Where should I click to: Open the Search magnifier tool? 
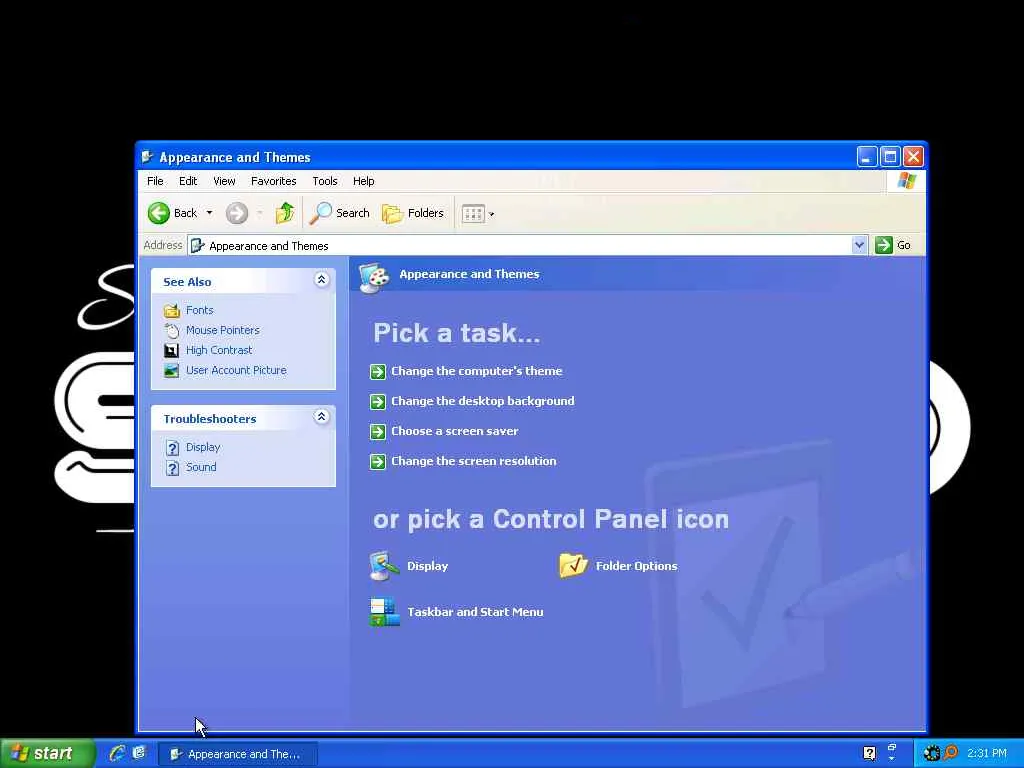[340, 213]
